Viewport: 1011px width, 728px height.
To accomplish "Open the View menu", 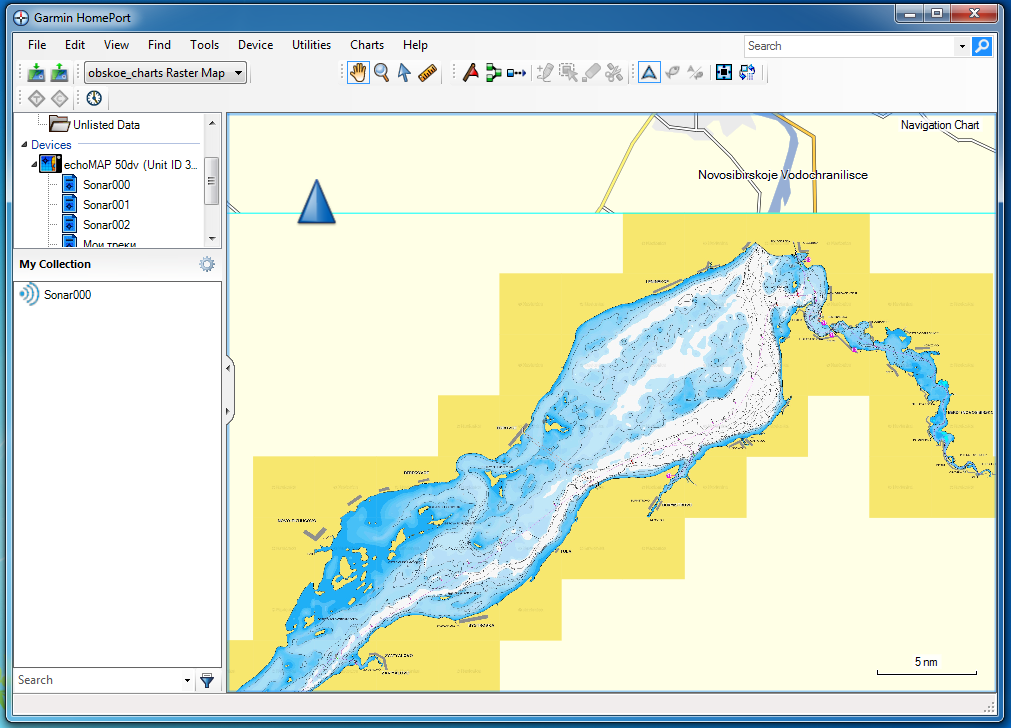I will click(x=116, y=45).
